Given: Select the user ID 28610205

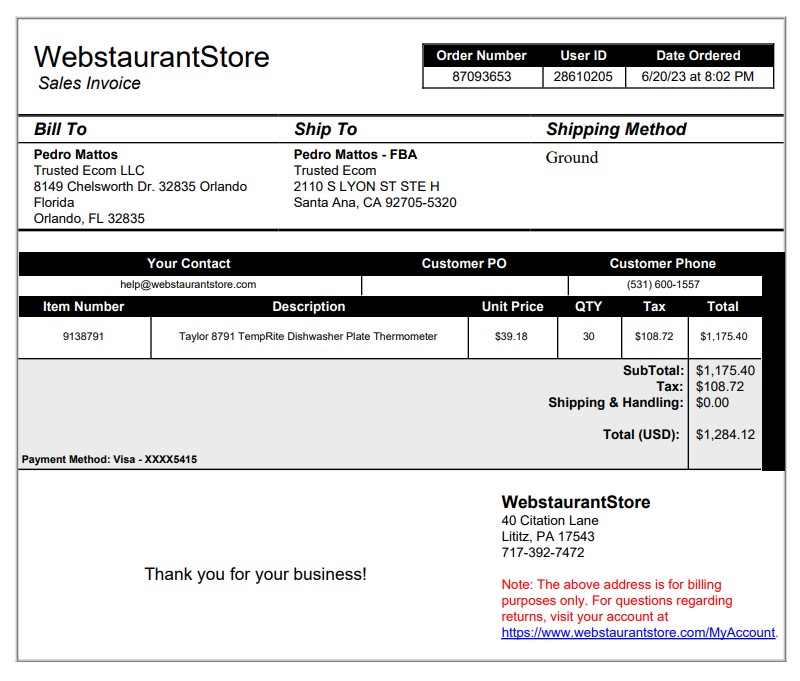Looking at the screenshot, I should coord(583,77).
